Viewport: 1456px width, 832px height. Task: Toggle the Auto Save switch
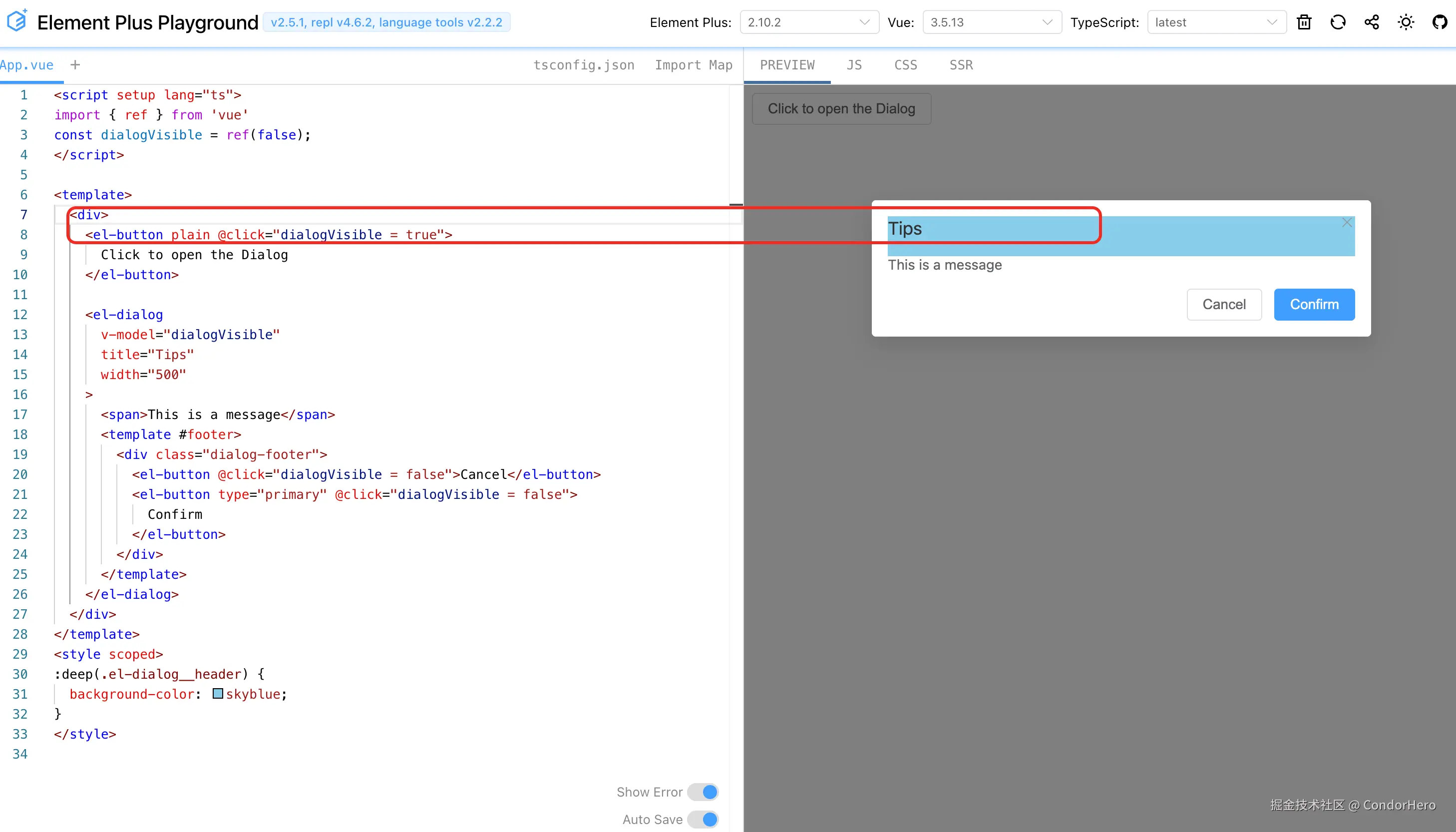pyautogui.click(x=703, y=820)
